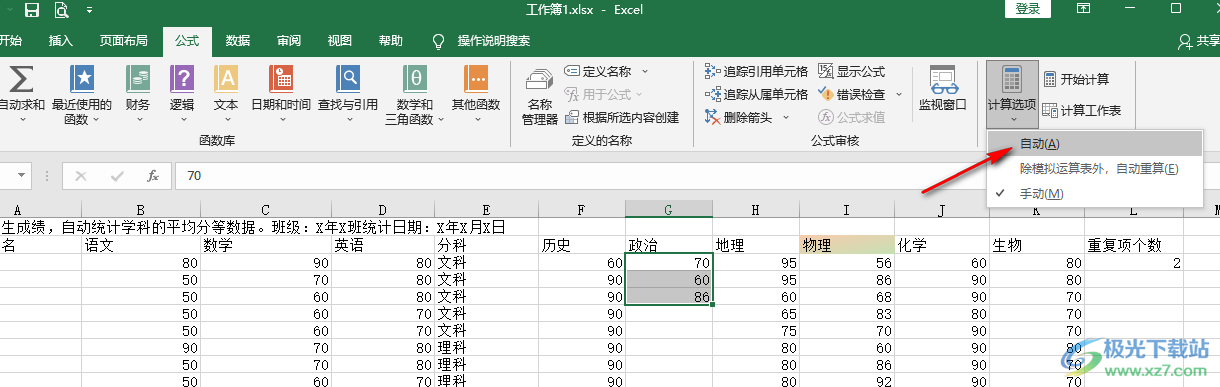Switch to the Review tab

[x=289, y=41]
